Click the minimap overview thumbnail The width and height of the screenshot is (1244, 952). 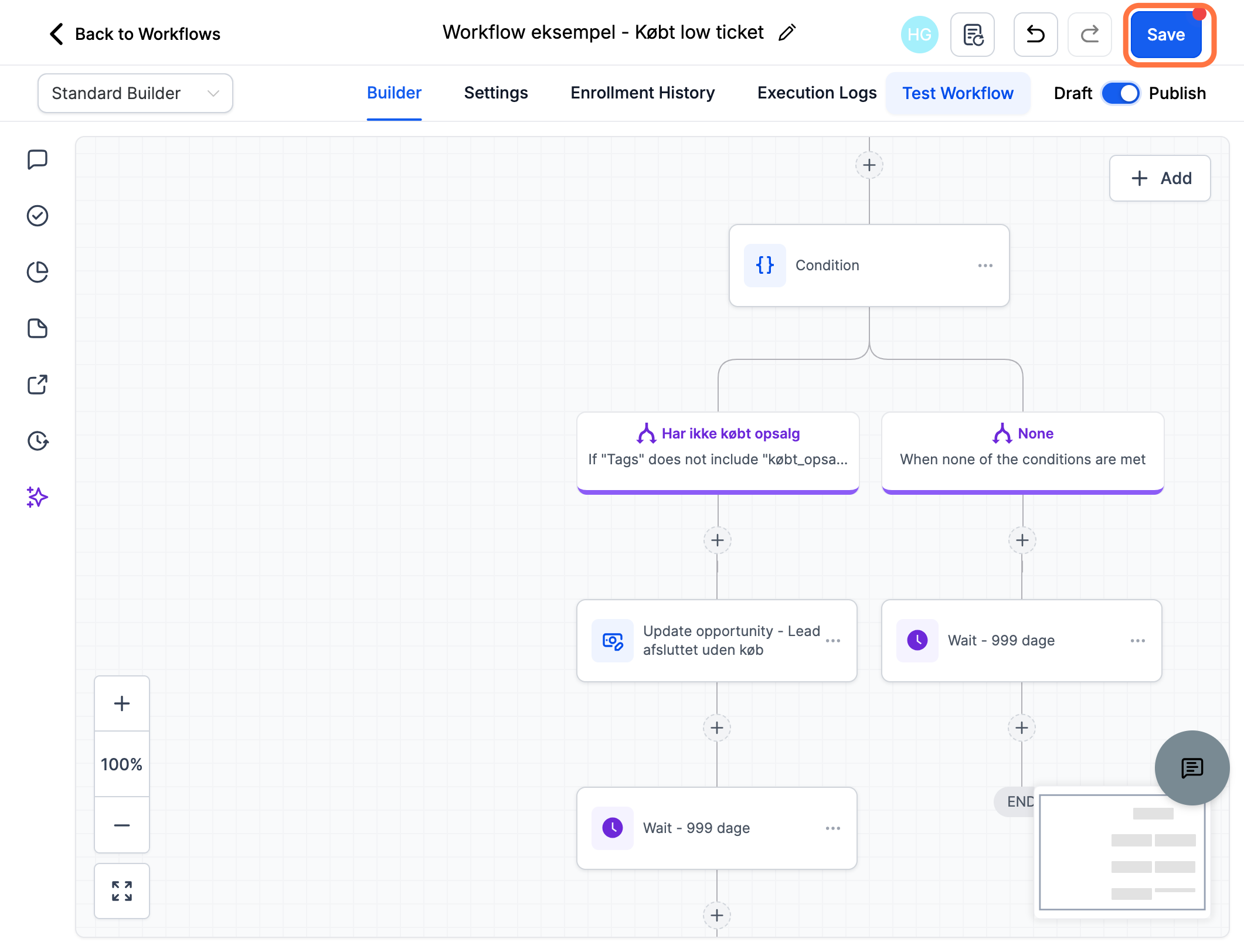click(1122, 852)
